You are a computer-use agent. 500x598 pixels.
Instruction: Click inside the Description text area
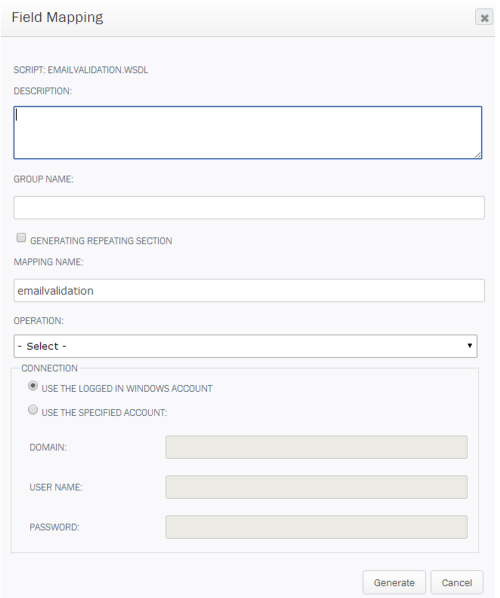coord(248,132)
